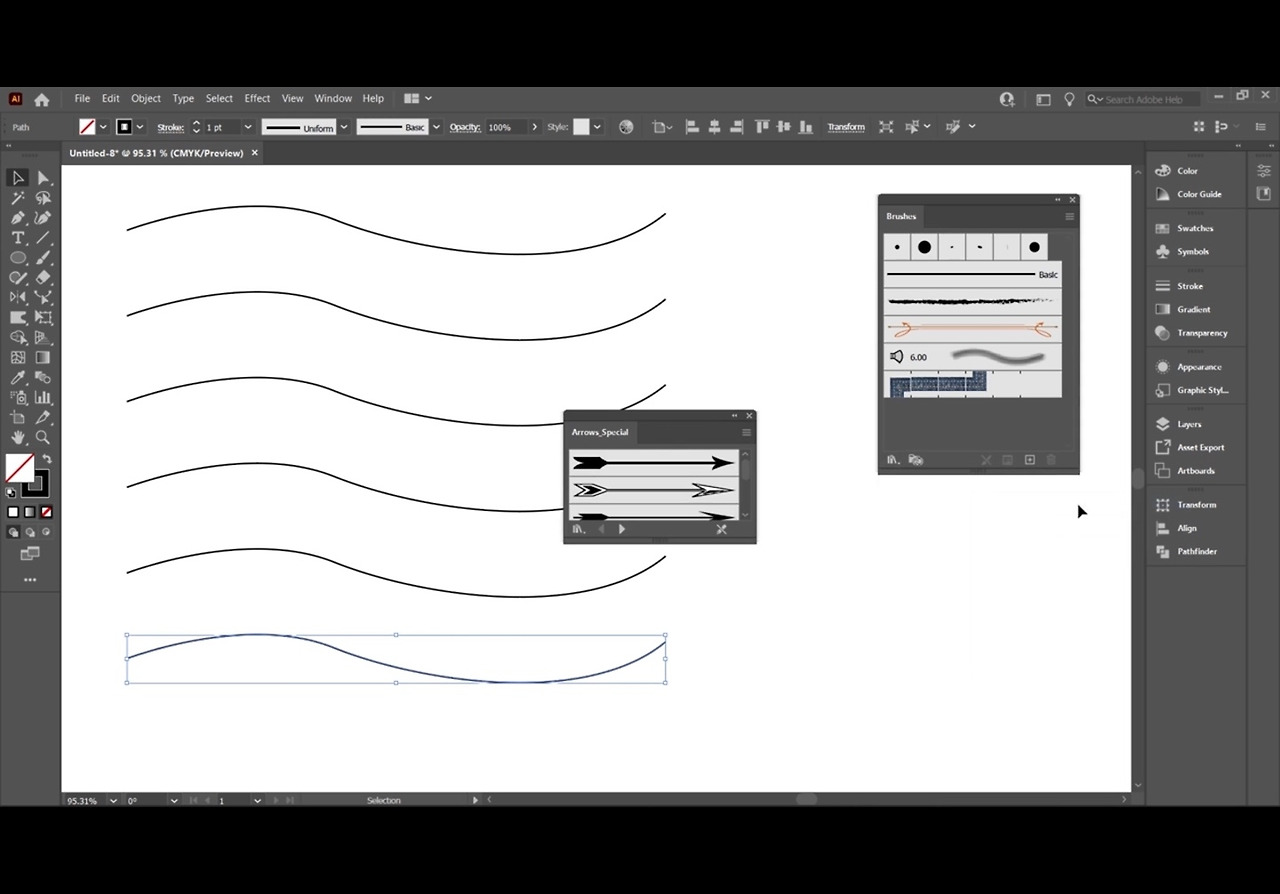Open the Swatches panel
Viewport: 1280px width, 894px height.
(1196, 228)
